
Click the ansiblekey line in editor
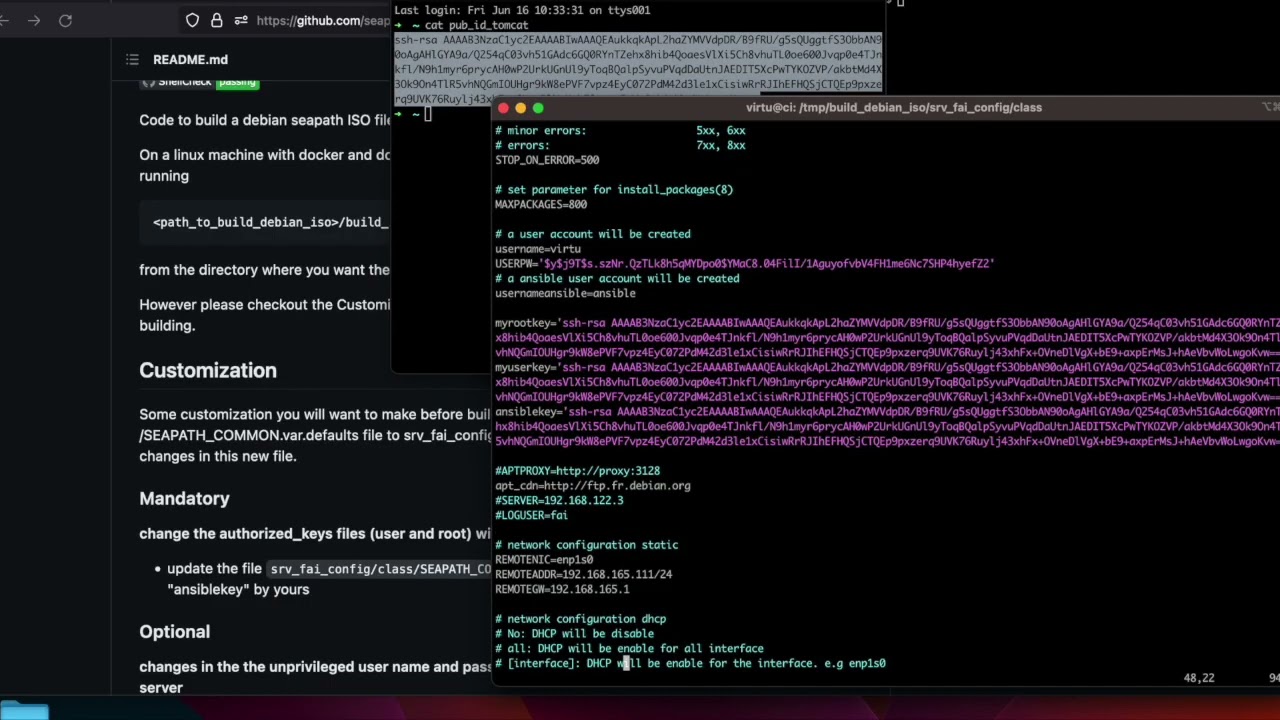pyautogui.click(x=887, y=426)
